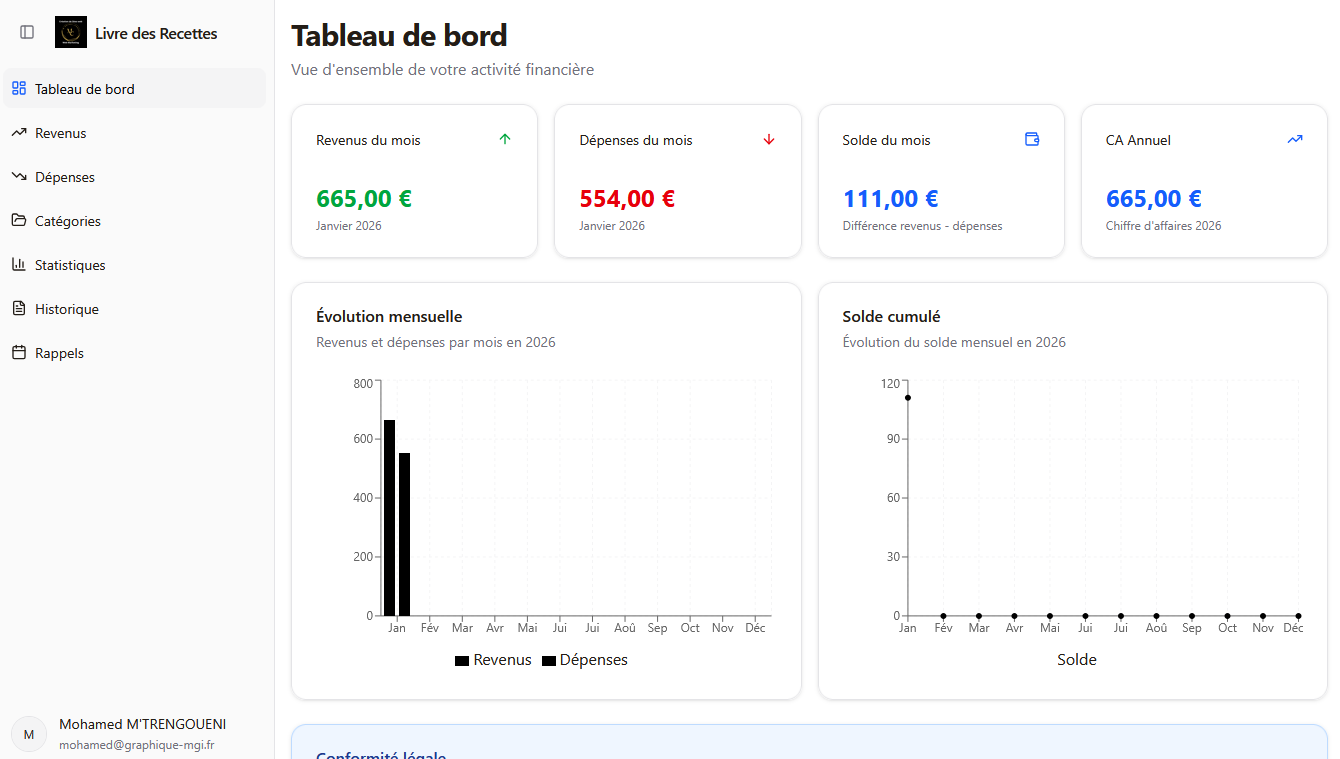
Task: Click the trend icon on CA Annuel card
Action: [x=1295, y=139]
